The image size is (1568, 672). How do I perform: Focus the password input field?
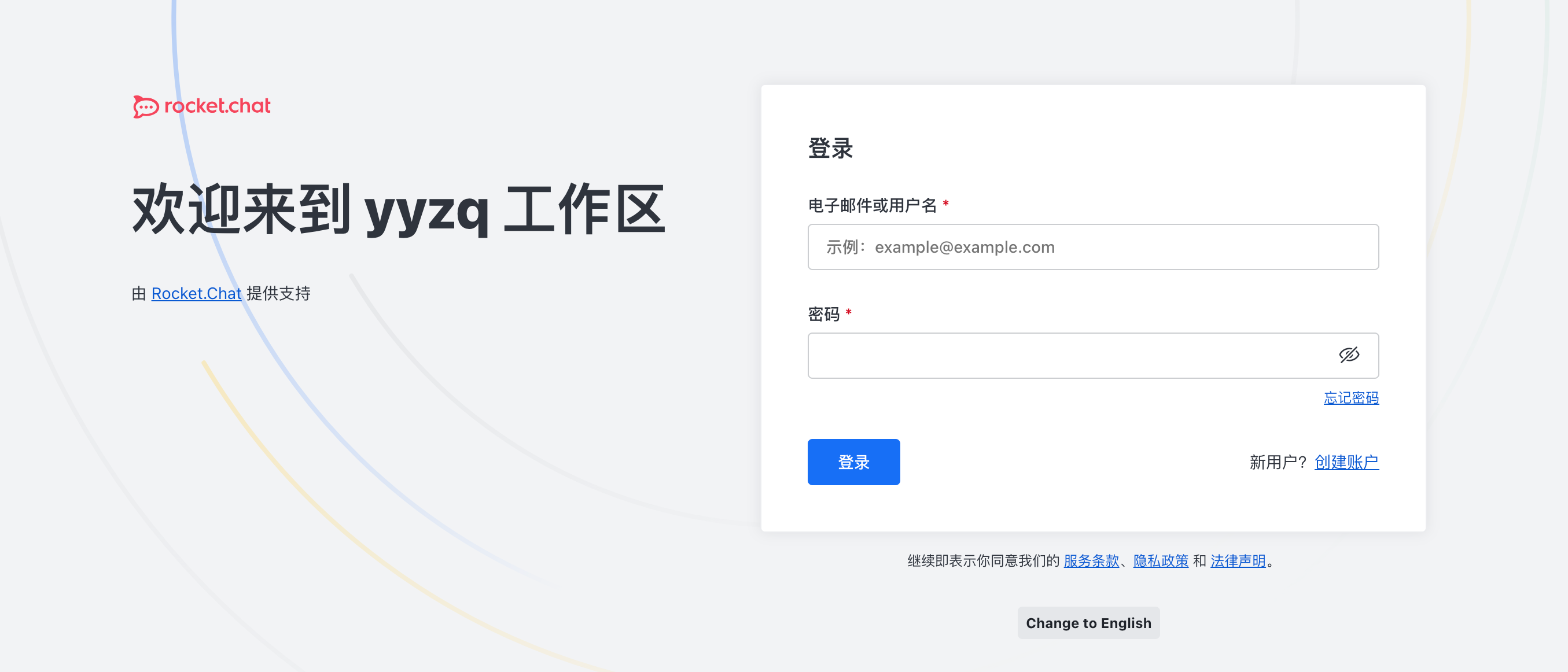[x=1065, y=355]
